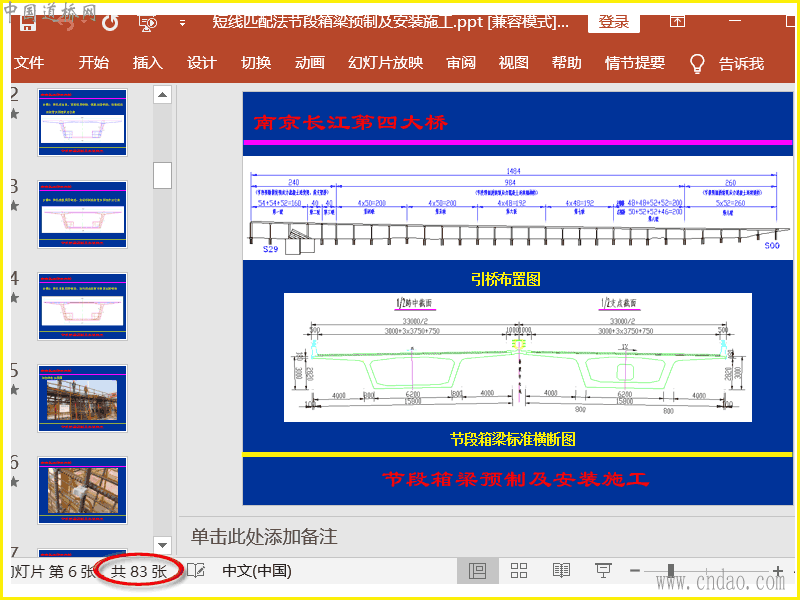Click the animation star icon beside slide 3
The image size is (800, 600).
(15, 206)
